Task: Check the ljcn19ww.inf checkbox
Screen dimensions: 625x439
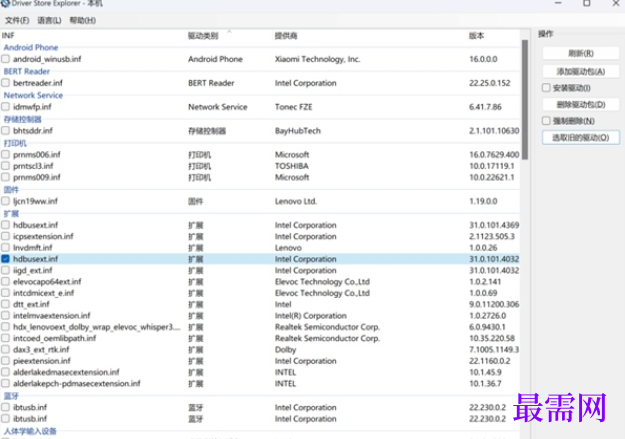Action: [6, 201]
